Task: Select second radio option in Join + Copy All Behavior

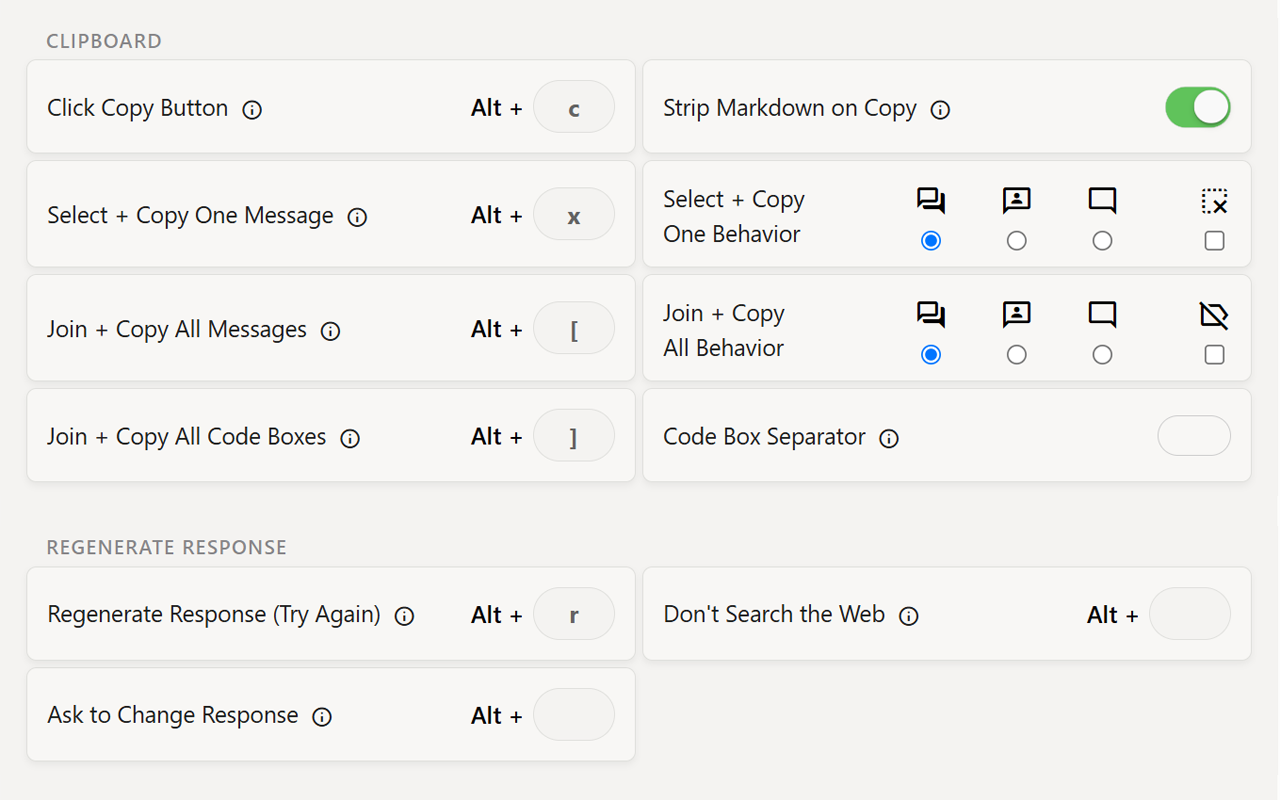Action: (1017, 355)
